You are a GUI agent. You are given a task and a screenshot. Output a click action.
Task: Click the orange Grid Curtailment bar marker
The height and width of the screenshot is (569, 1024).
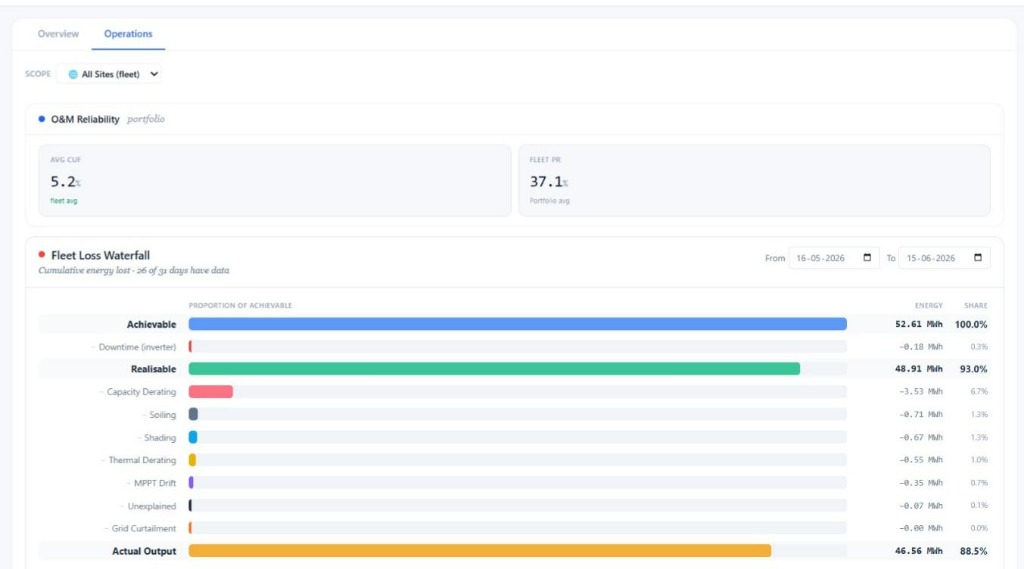click(190, 528)
